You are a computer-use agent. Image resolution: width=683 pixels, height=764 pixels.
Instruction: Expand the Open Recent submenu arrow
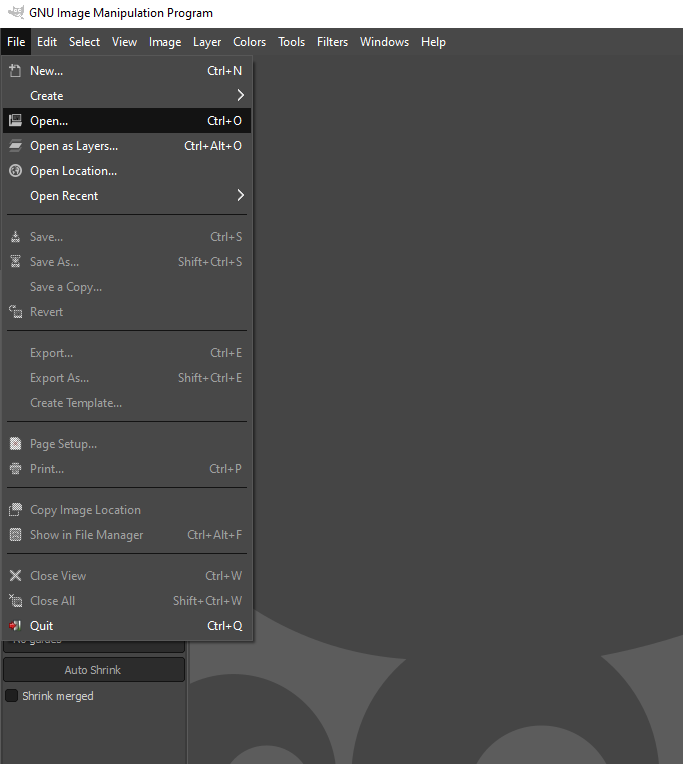click(240, 195)
